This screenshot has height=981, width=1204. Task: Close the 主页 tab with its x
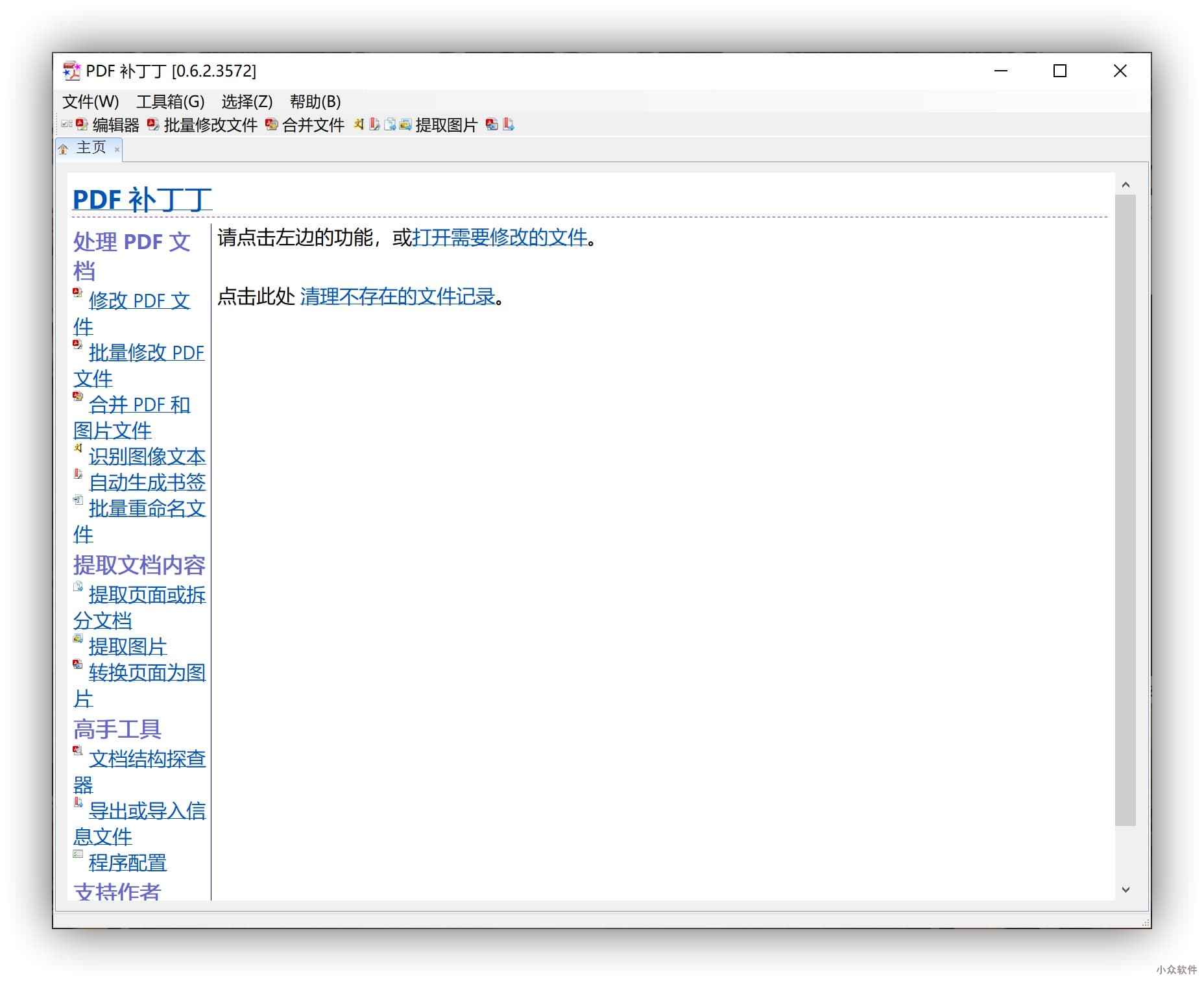click(x=117, y=150)
